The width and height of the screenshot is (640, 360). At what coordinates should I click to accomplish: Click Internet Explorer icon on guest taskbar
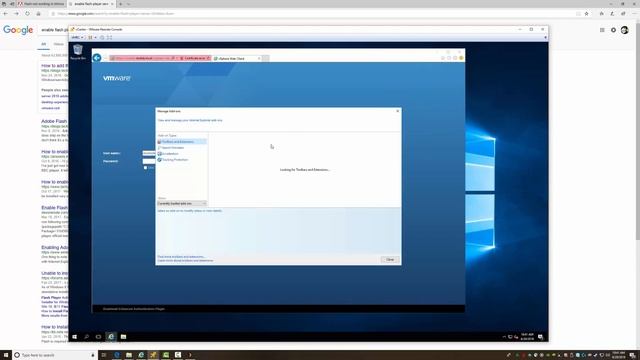(x=111, y=337)
